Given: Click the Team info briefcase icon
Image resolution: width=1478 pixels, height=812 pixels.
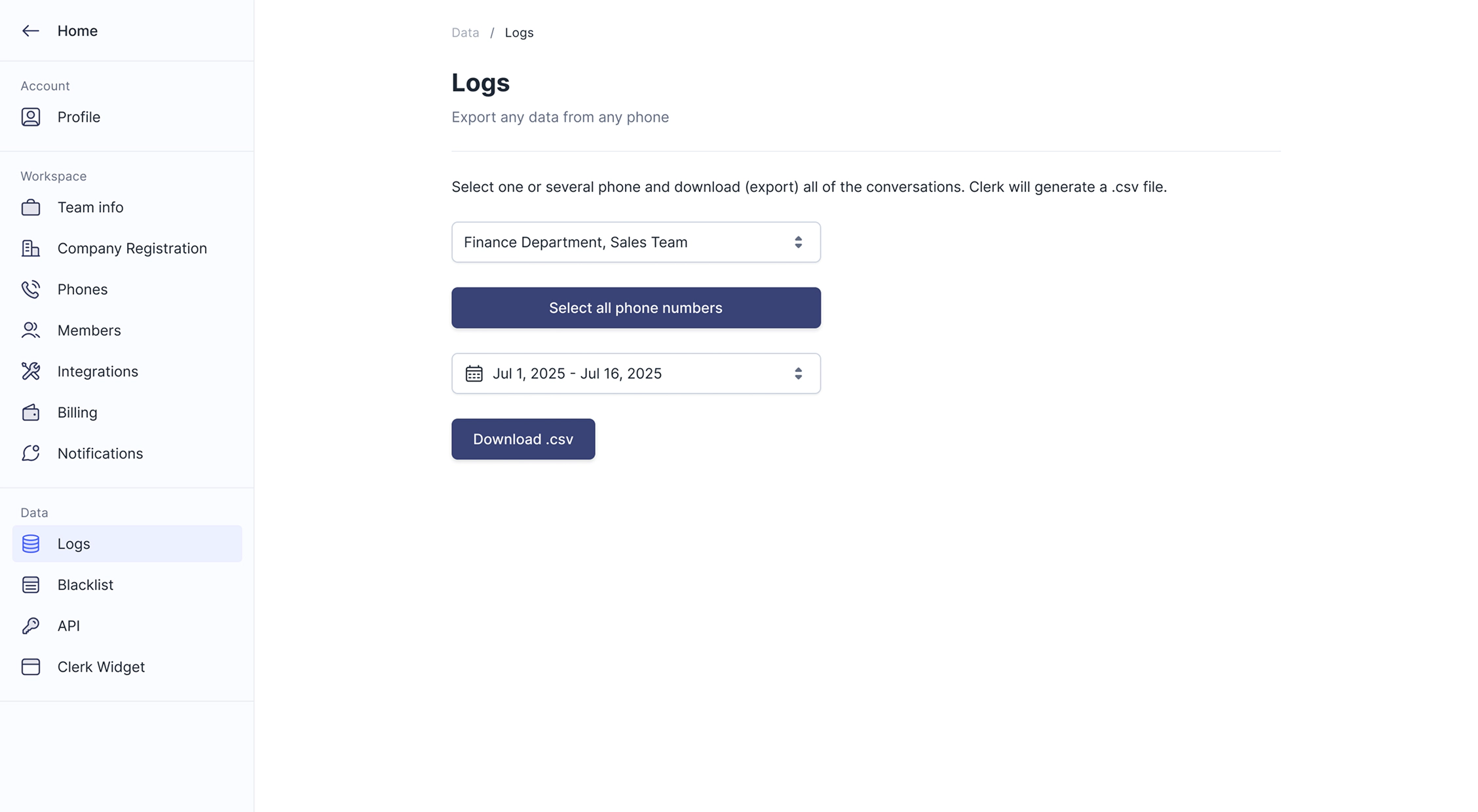Looking at the screenshot, I should (x=31, y=208).
